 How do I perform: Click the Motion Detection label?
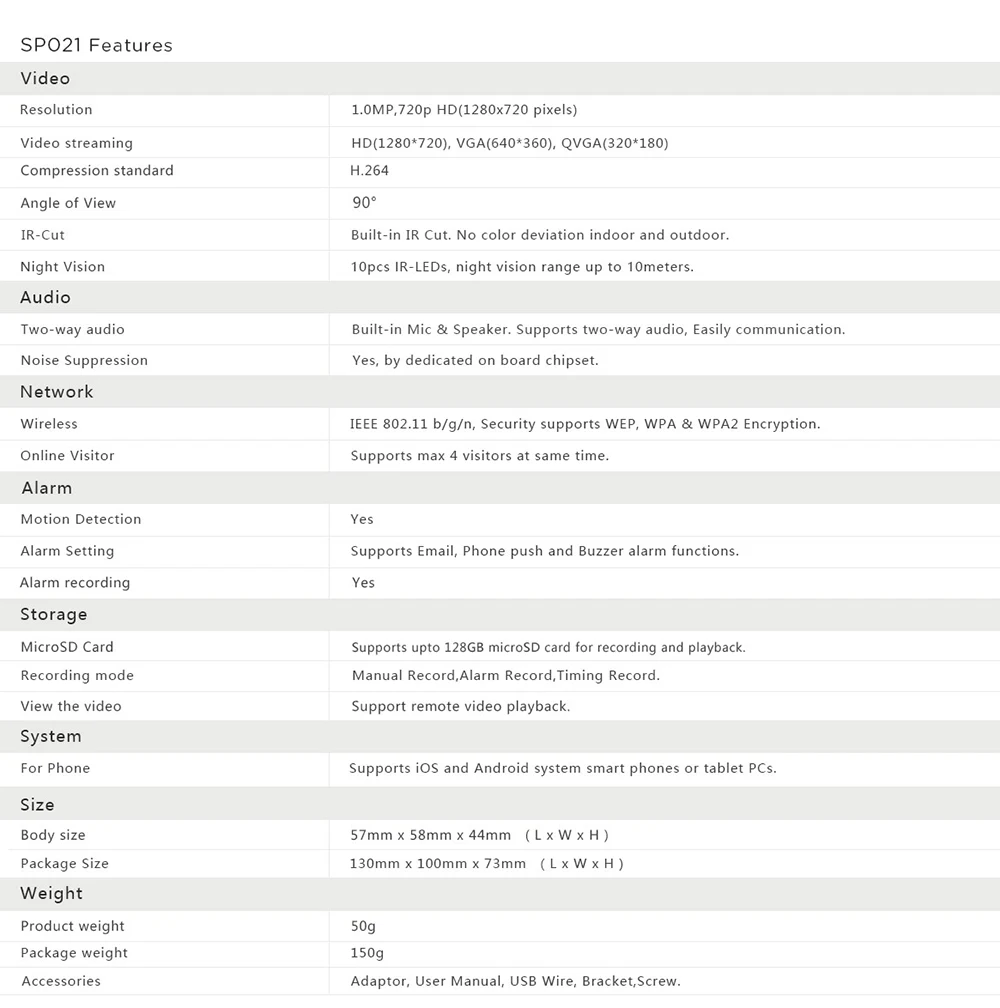tap(81, 519)
